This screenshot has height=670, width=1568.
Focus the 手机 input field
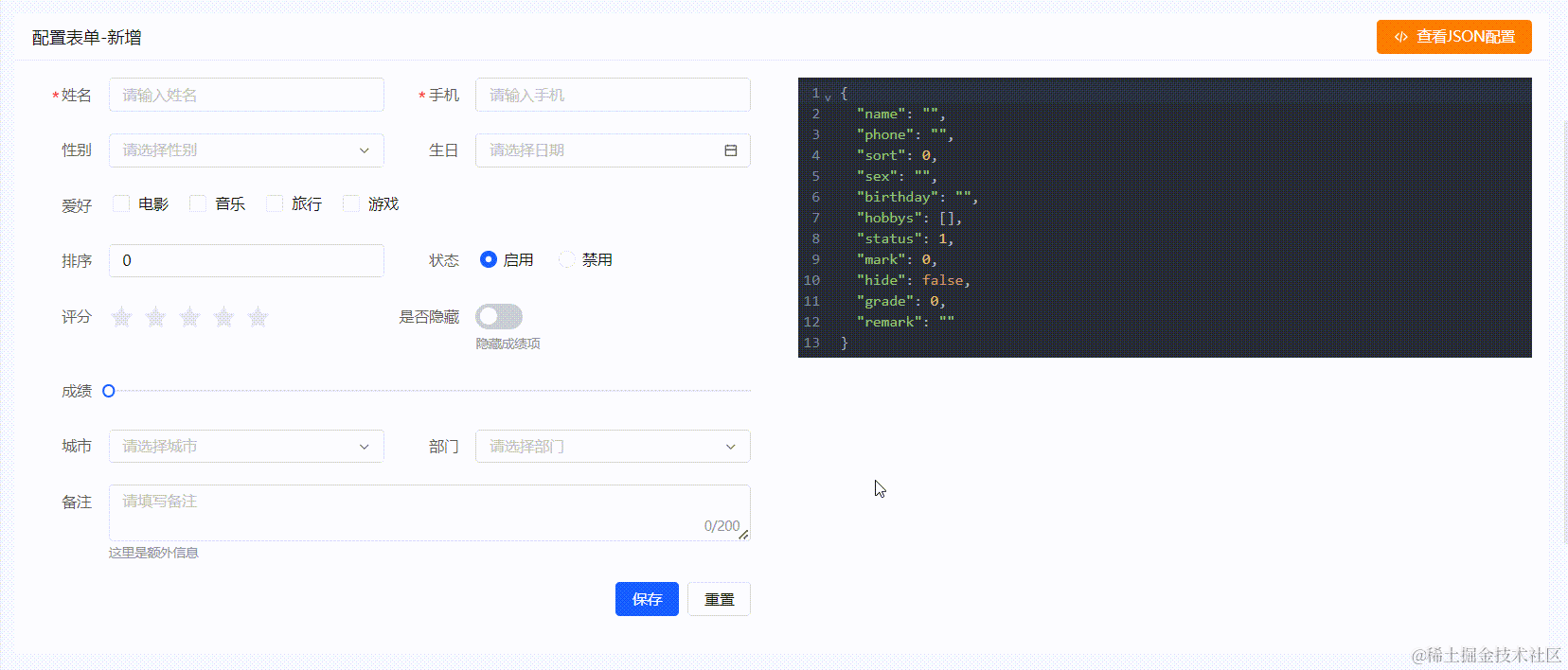(613, 95)
